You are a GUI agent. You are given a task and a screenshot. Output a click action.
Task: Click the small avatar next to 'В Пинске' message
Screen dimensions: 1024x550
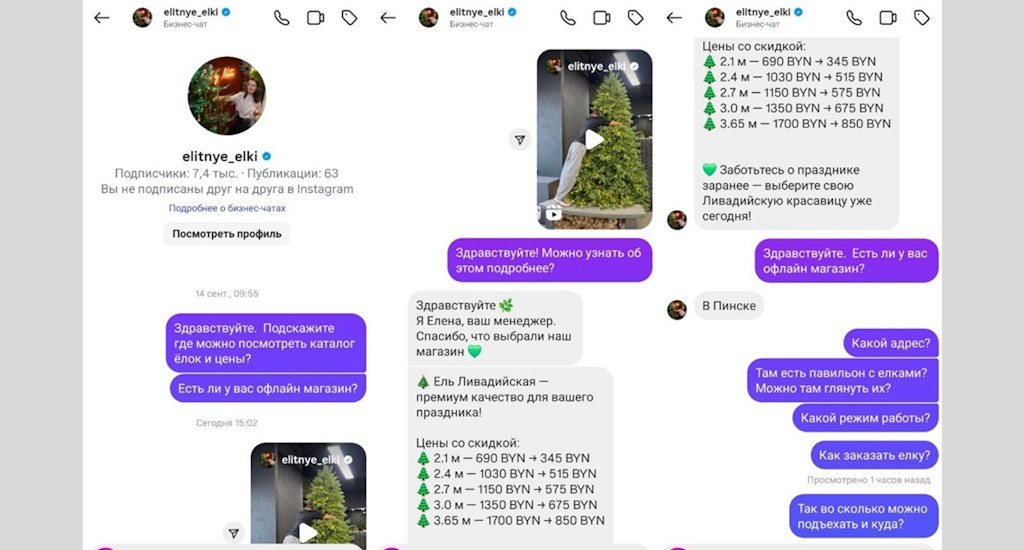click(677, 309)
